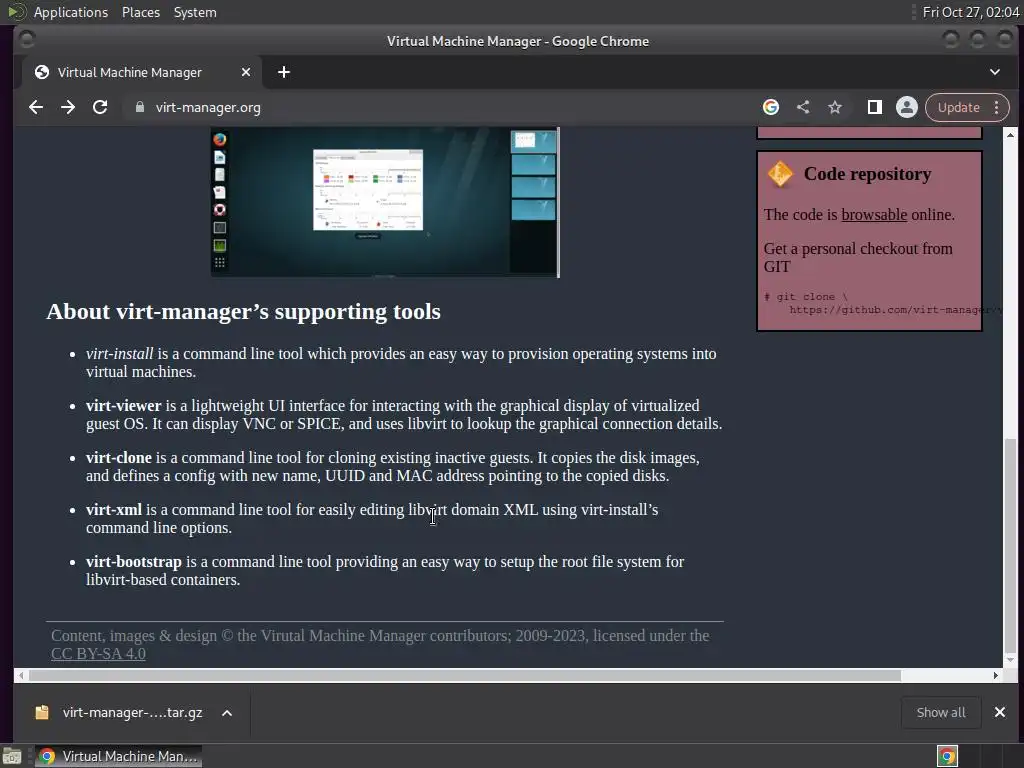This screenshot has height=768, width=1024.
Task: Open Chrome side panel icon
Action: click(x=874, y=107)
